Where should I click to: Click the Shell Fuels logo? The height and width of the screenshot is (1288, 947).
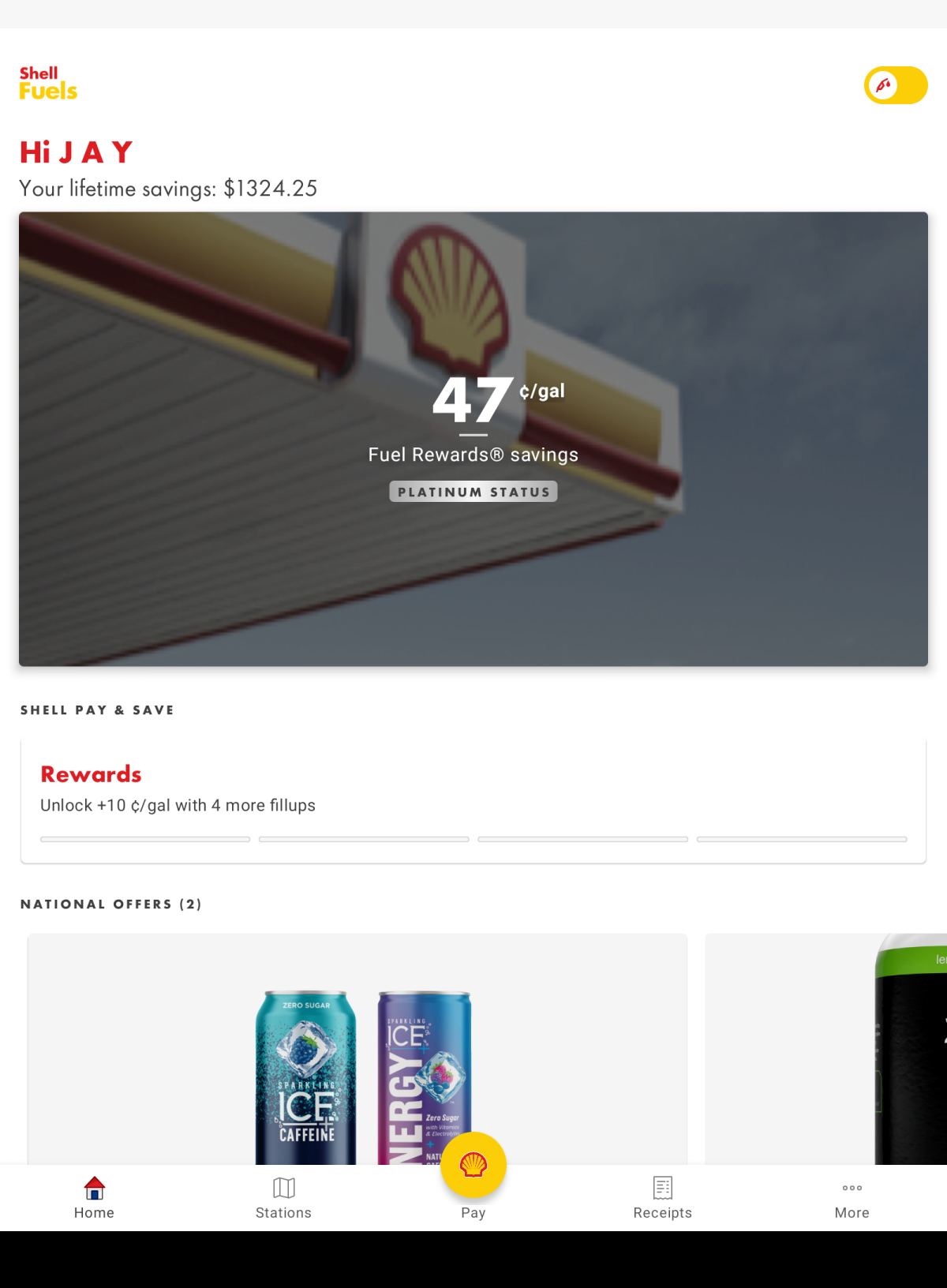pyautogui.click(x=48, y=84)
